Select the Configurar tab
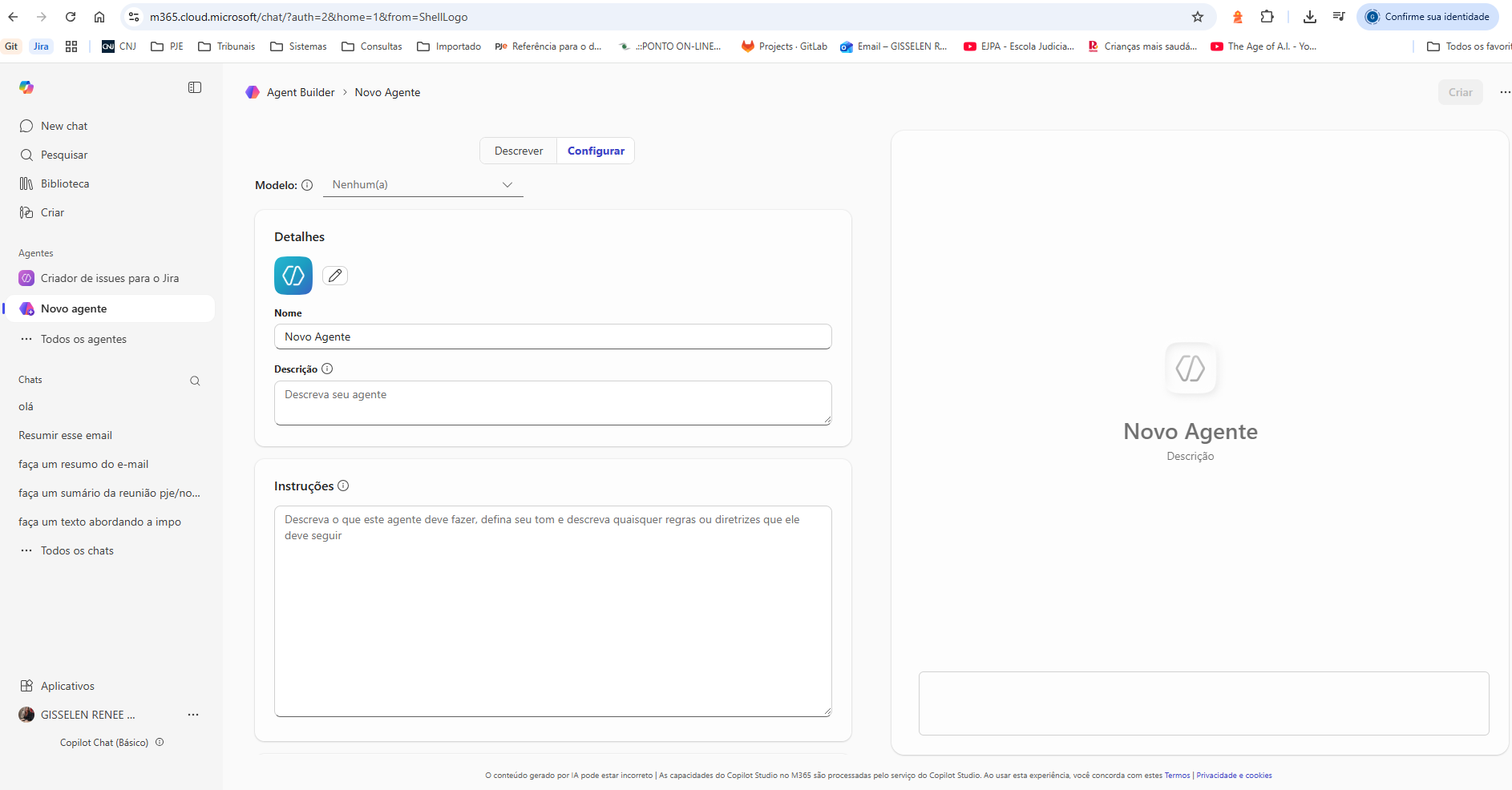This screenshot has width=1512, height=790. (x=595, y=151)
